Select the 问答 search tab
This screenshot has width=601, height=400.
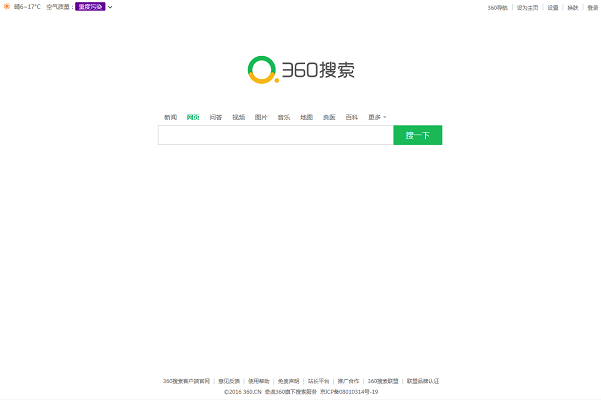pos(216,117)
